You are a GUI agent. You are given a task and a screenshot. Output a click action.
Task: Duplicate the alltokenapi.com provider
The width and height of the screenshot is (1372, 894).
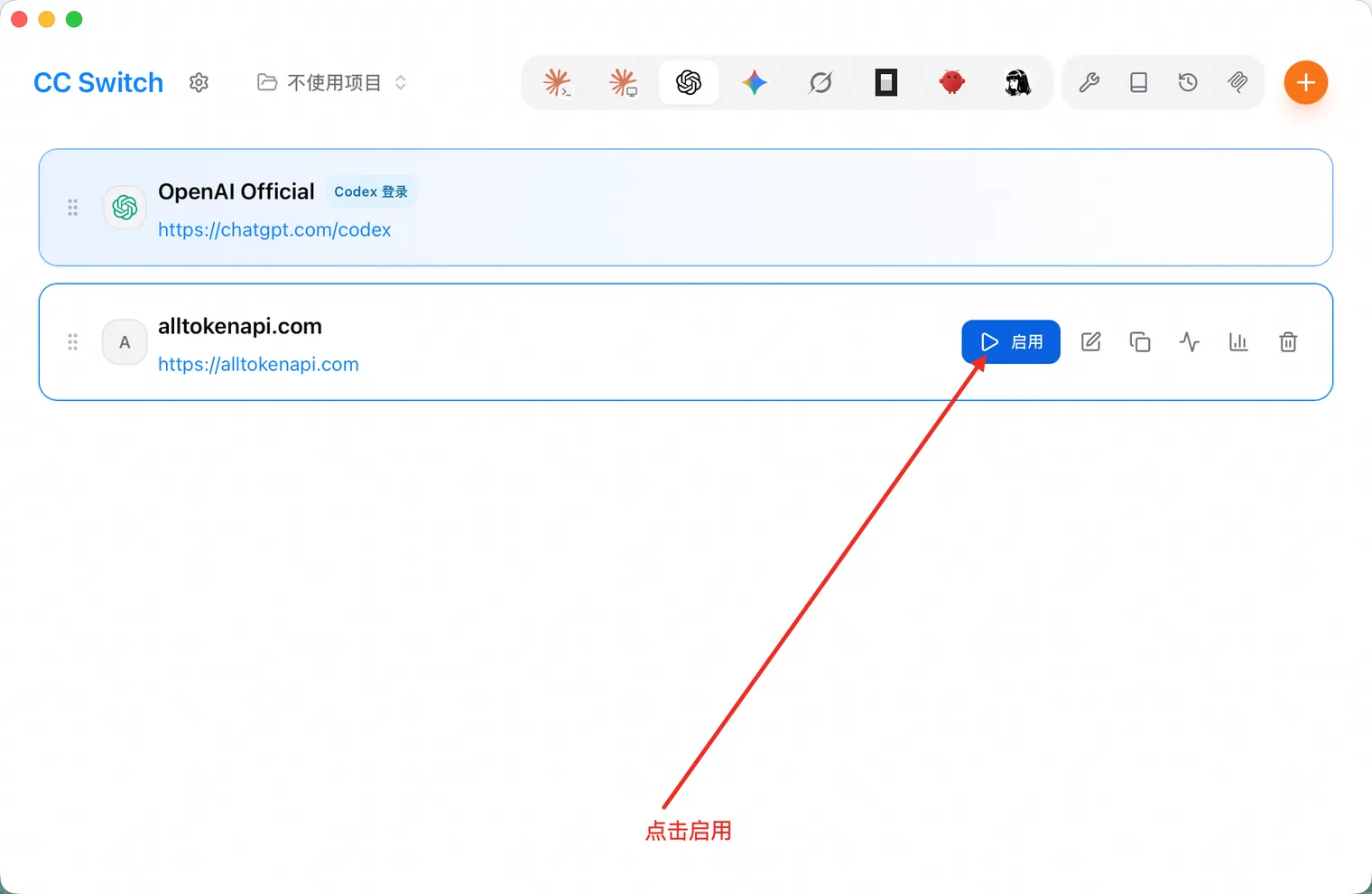coord(1140,342)
